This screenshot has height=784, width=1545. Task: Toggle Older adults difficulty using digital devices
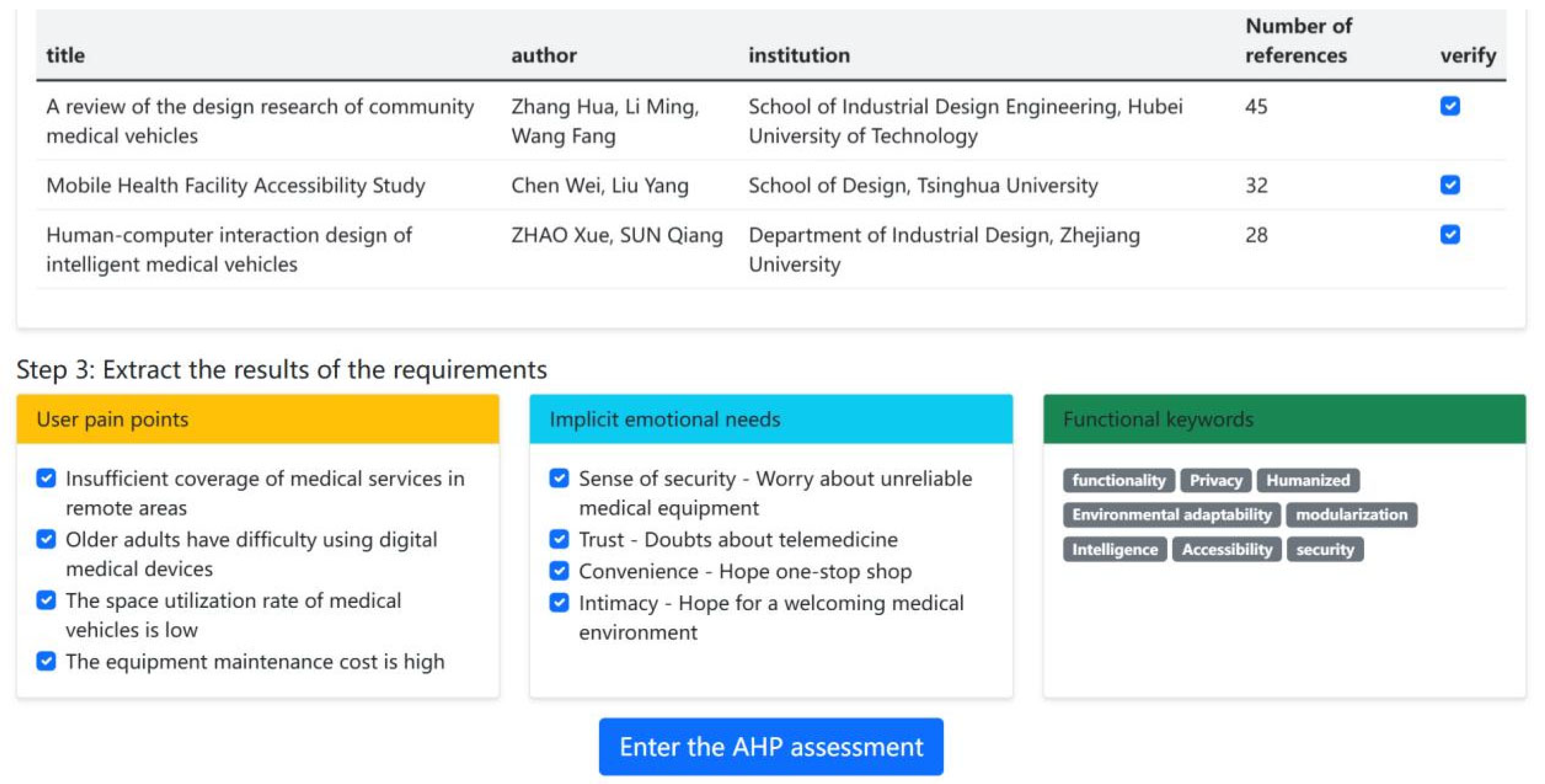(46, 539)
